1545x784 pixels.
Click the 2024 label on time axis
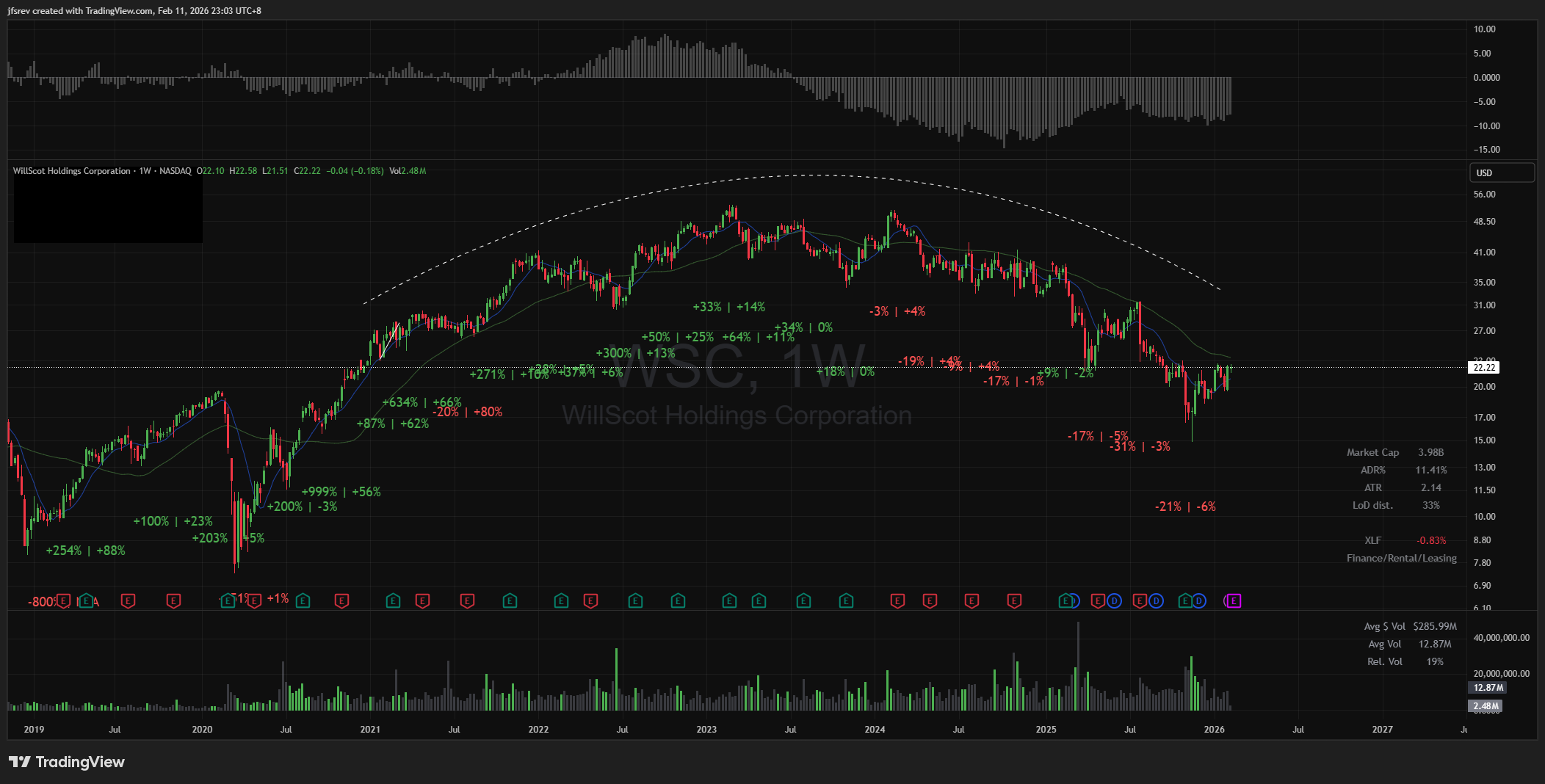tap(875, 730)
